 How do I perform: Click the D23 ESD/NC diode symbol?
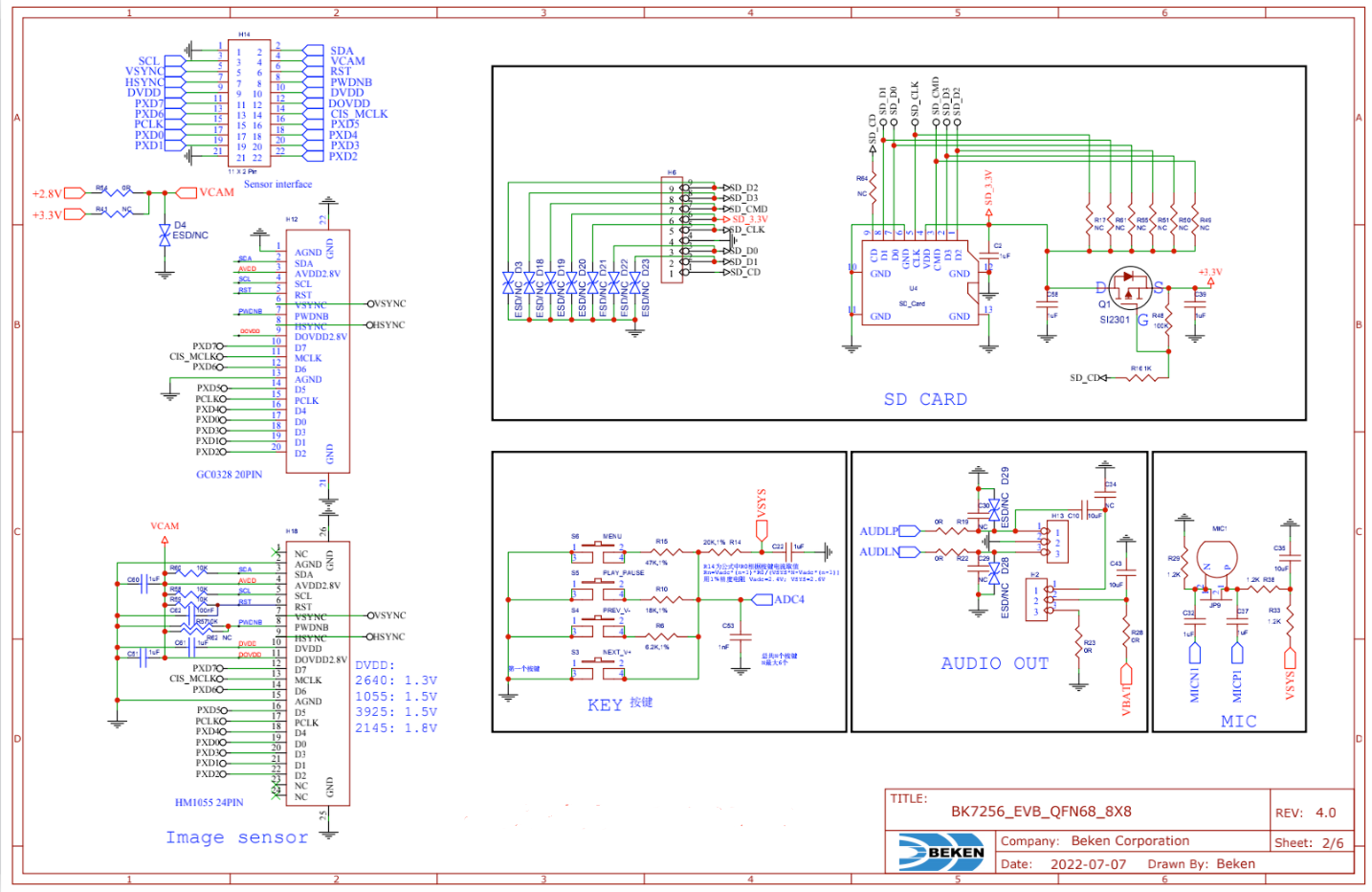634,283
